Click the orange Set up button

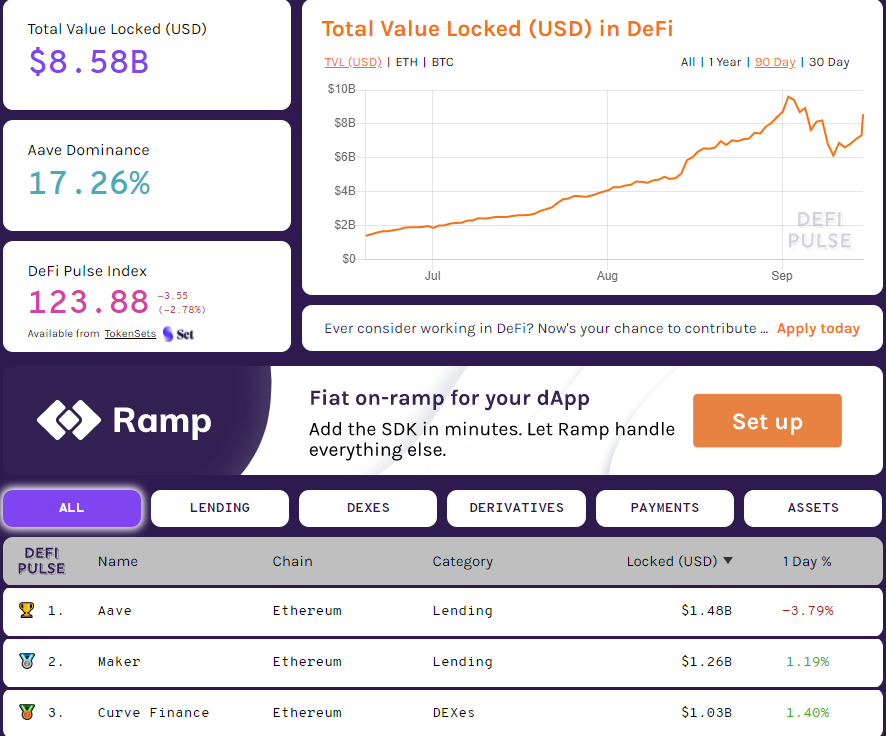[767, 420]
